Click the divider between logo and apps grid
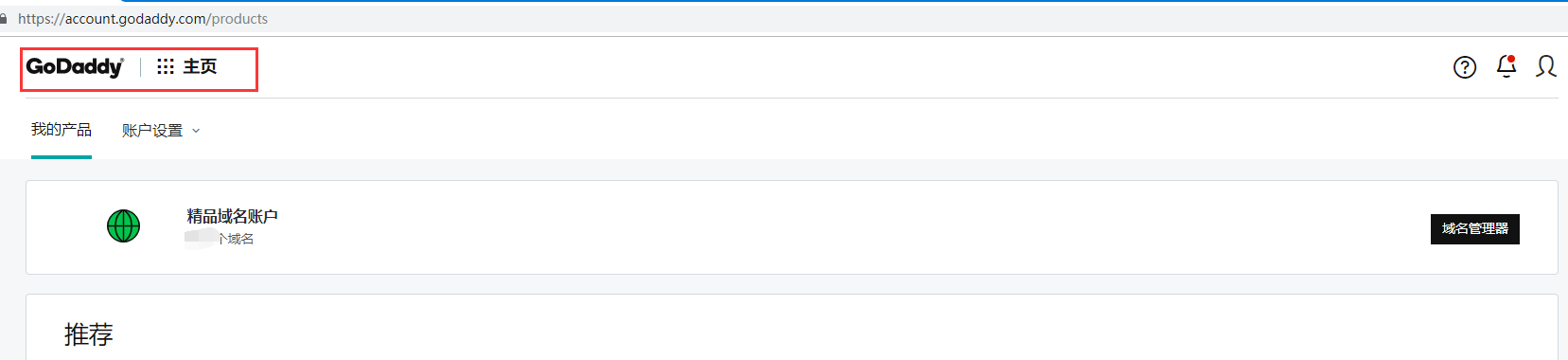This screenshot has height=360, width=1568. coord(141,66)
